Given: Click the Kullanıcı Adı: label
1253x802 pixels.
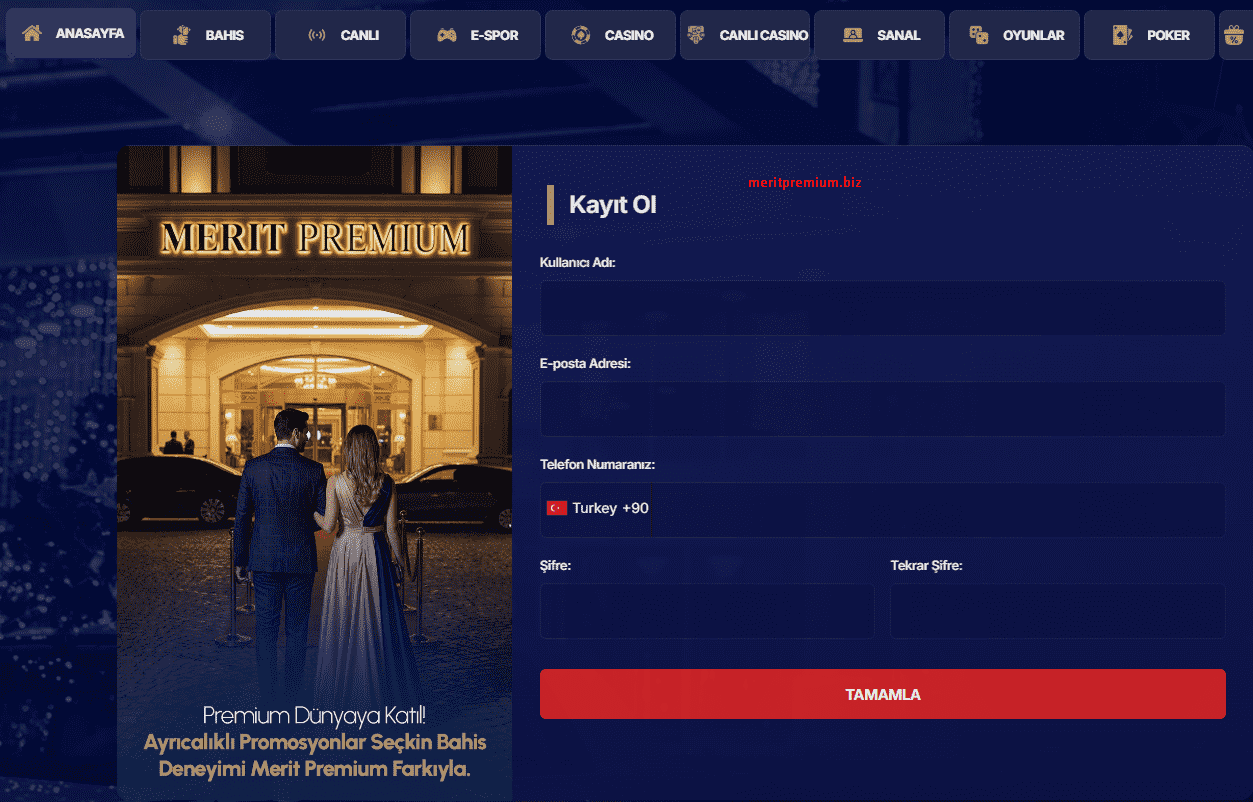Looking at the screenshot, I should pyautogui.click(x=577, y=262).
